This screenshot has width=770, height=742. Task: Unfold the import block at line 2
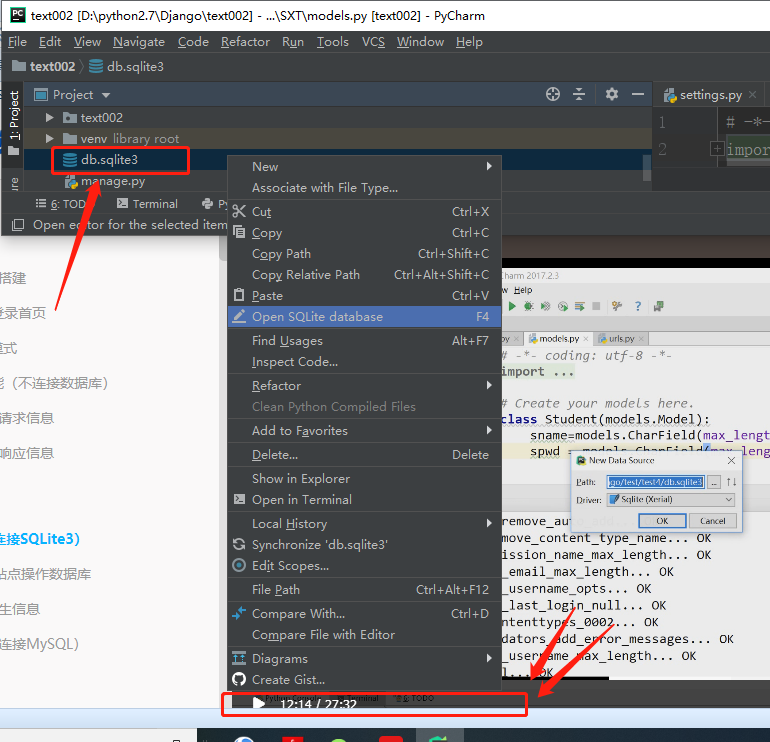click(717, 148)
